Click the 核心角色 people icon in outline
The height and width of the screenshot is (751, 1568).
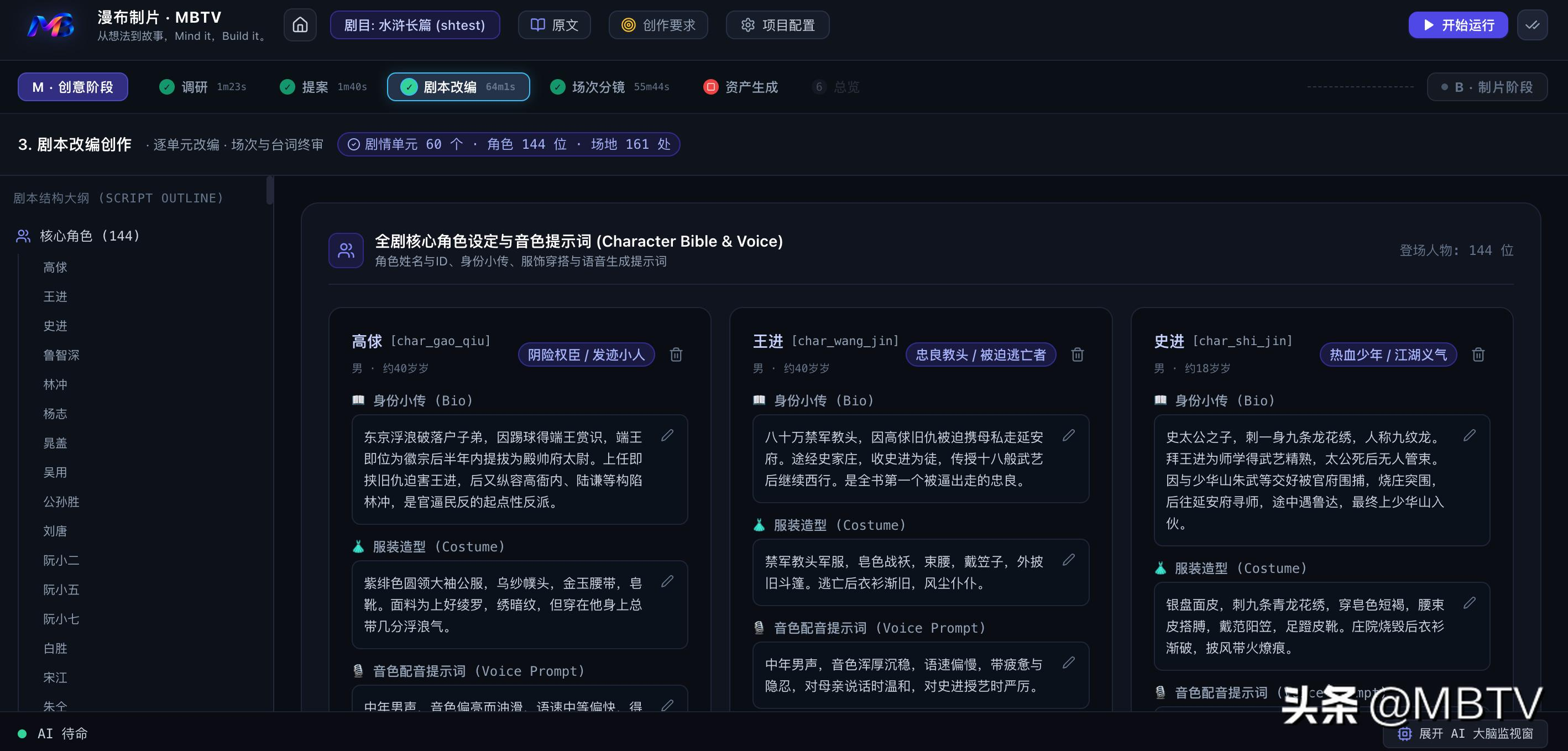[x=23, y=236]
